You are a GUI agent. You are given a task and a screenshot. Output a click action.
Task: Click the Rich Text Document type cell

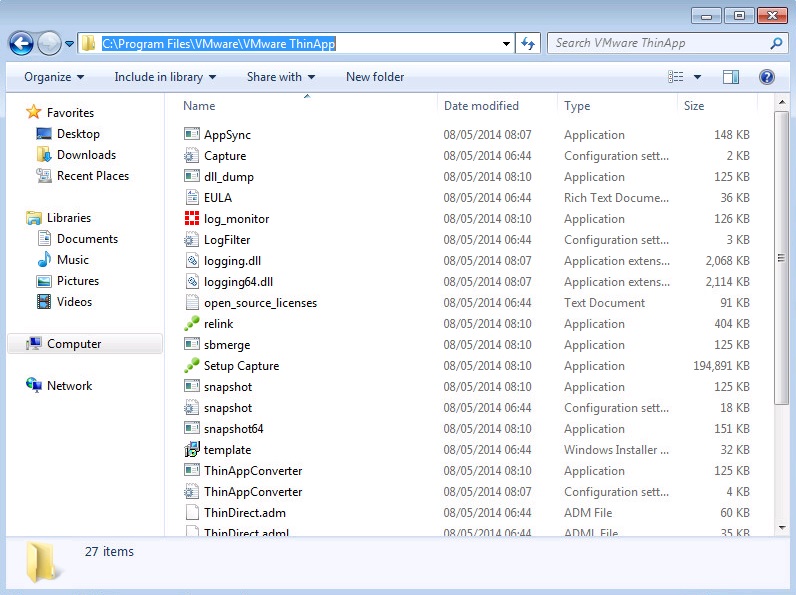click(x=616, y=197)
